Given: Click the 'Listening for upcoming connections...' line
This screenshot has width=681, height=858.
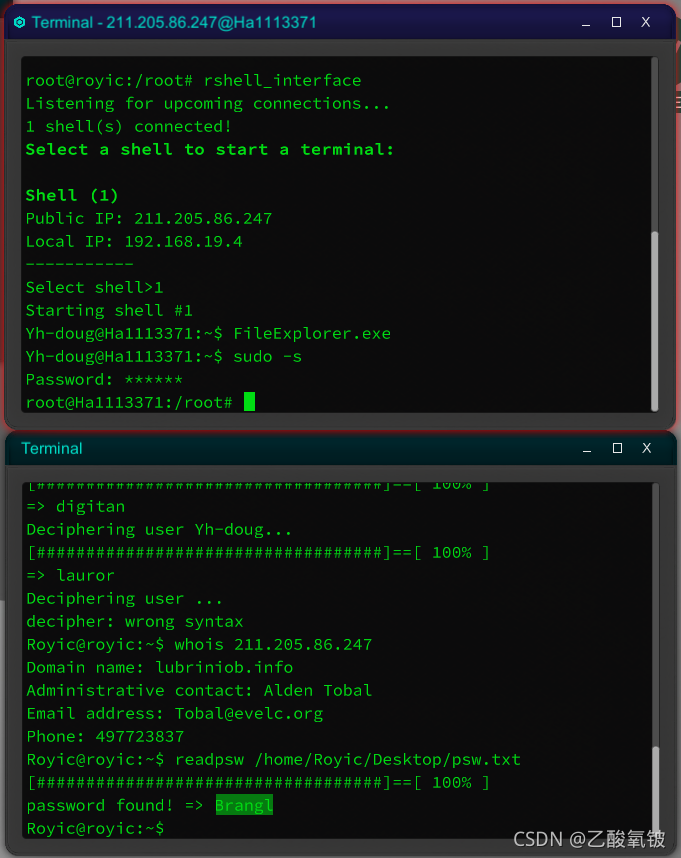Looking at the screenshot, I should 208,103.
